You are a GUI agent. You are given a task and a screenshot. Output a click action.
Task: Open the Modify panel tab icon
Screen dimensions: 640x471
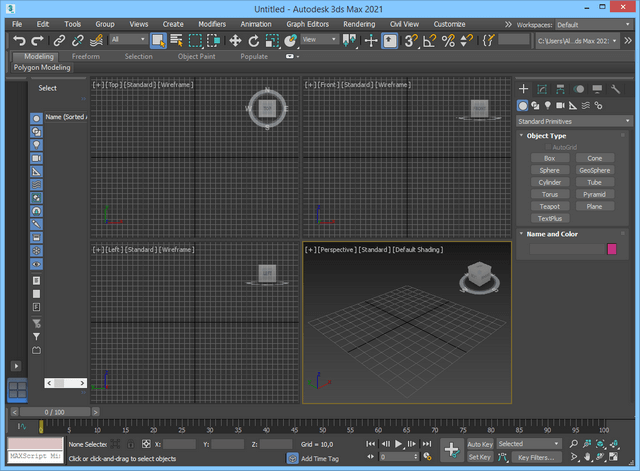click(x=541, y=89)
